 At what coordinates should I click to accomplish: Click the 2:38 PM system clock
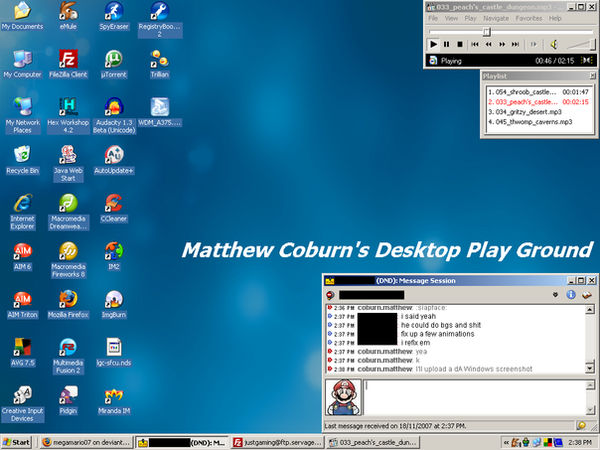click(x=580, y=443)
